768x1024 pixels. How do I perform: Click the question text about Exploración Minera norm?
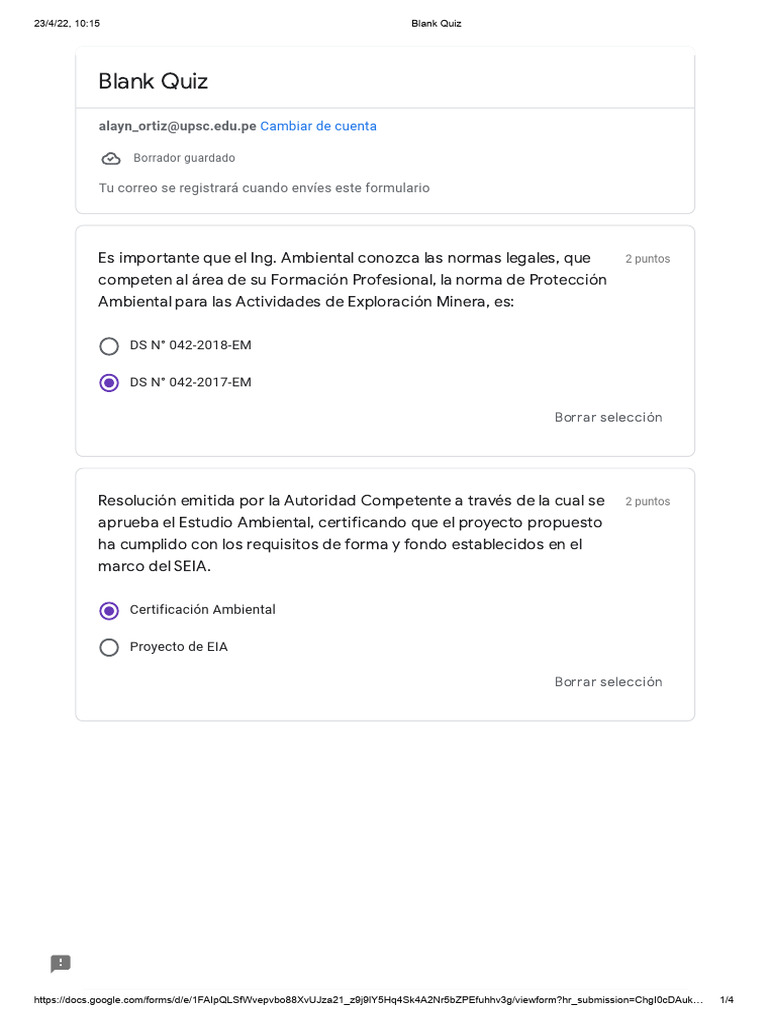[x=352, y=280]
